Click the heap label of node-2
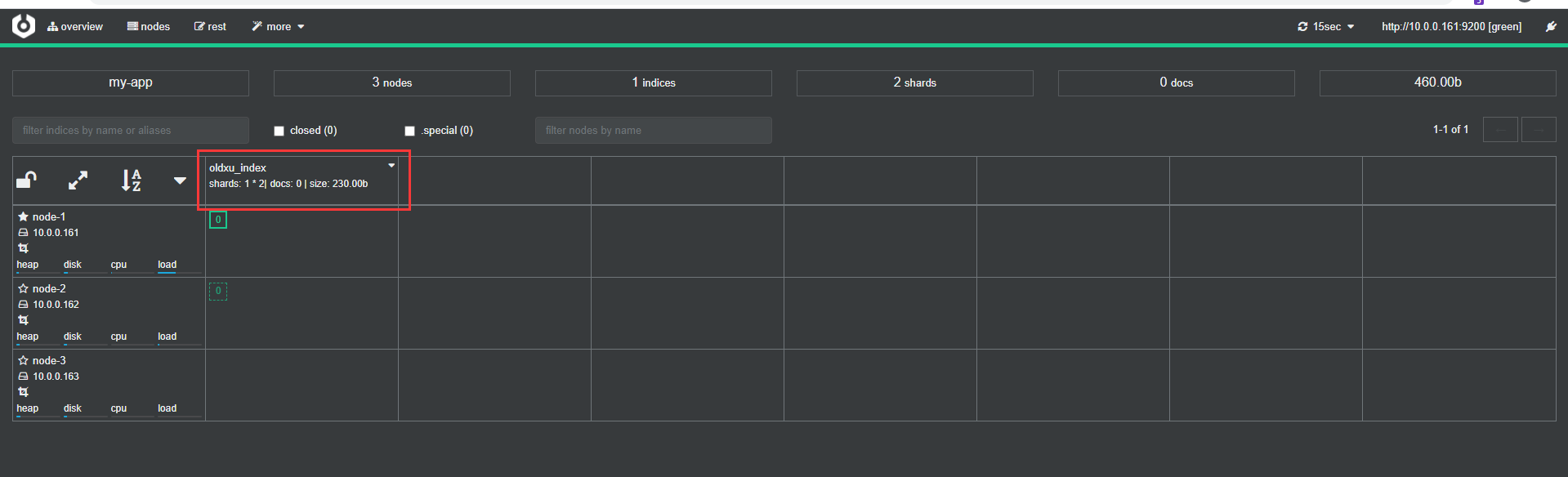The height and width of the screenshot is (477, 1568). point(27,337)
